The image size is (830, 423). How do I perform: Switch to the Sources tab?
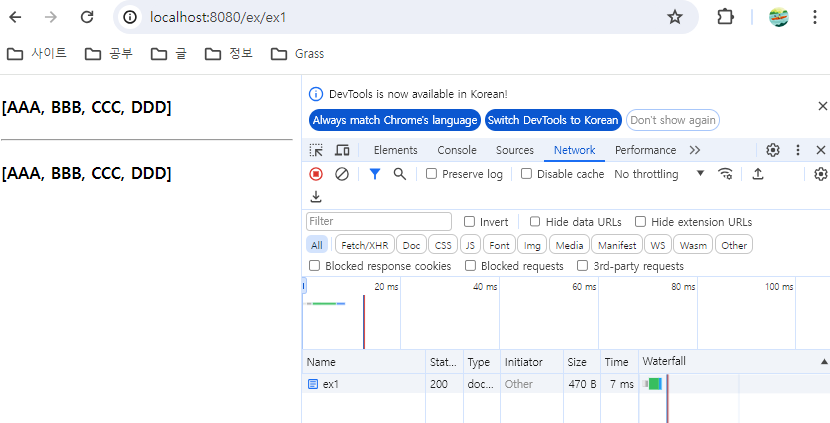coord(515,150)
